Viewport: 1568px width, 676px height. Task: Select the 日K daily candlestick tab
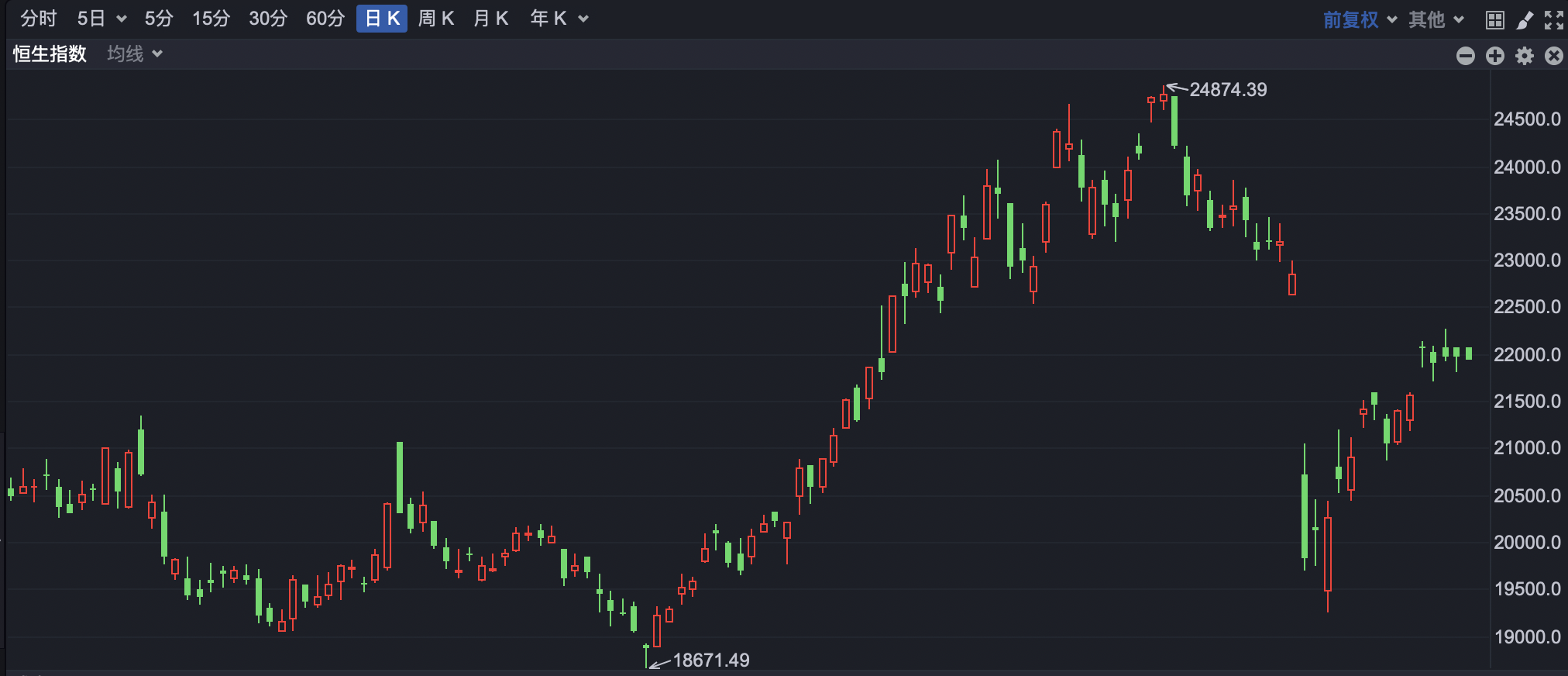click(x=382, y=19)
